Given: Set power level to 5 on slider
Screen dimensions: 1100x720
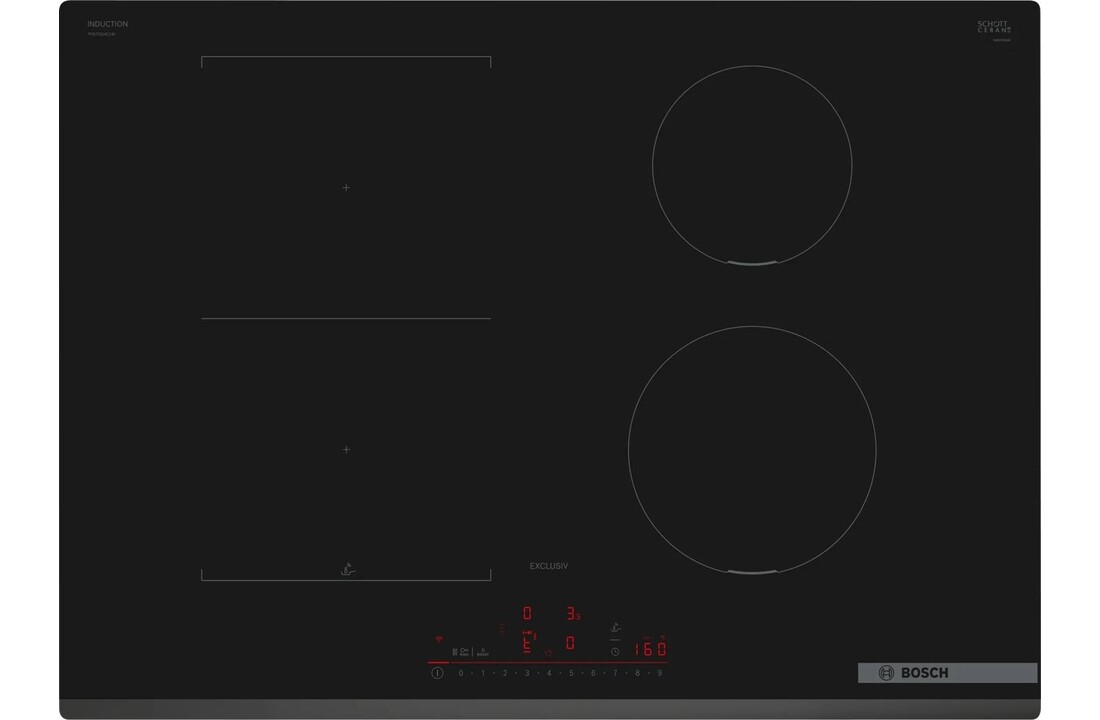Looking at the screenshot, I should [x=571, y=673].
